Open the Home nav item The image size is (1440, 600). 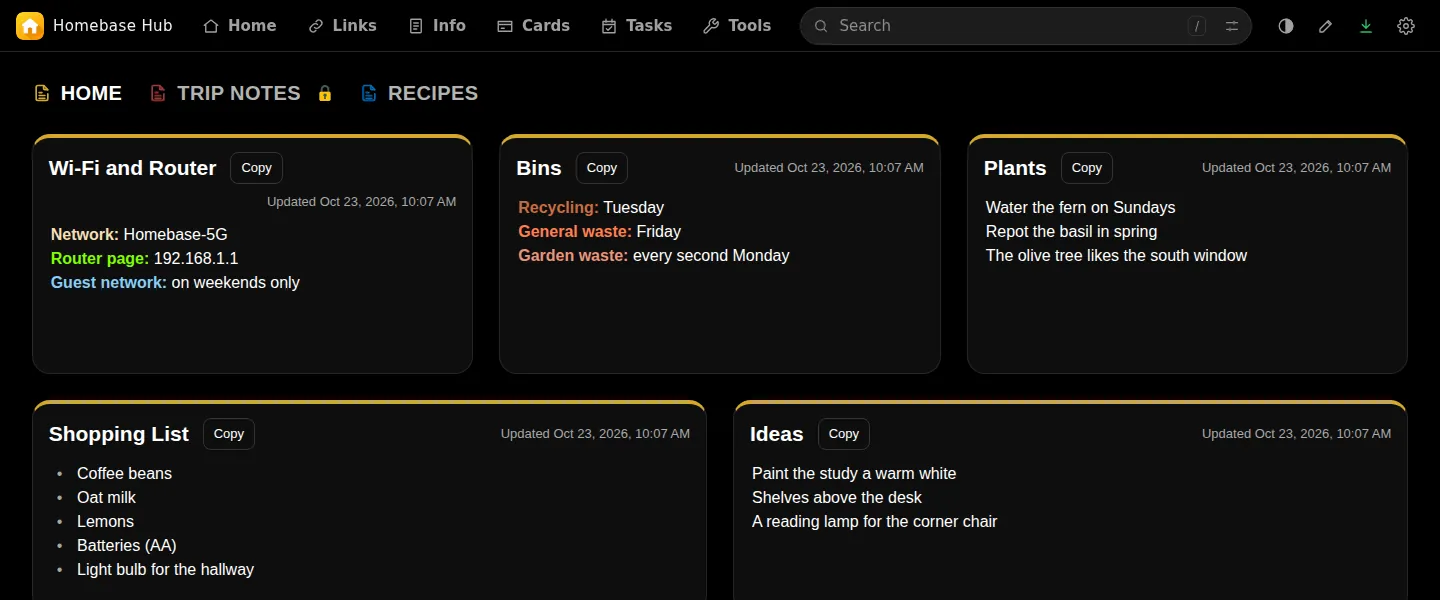pyautogui.click(x=240, y=26)
